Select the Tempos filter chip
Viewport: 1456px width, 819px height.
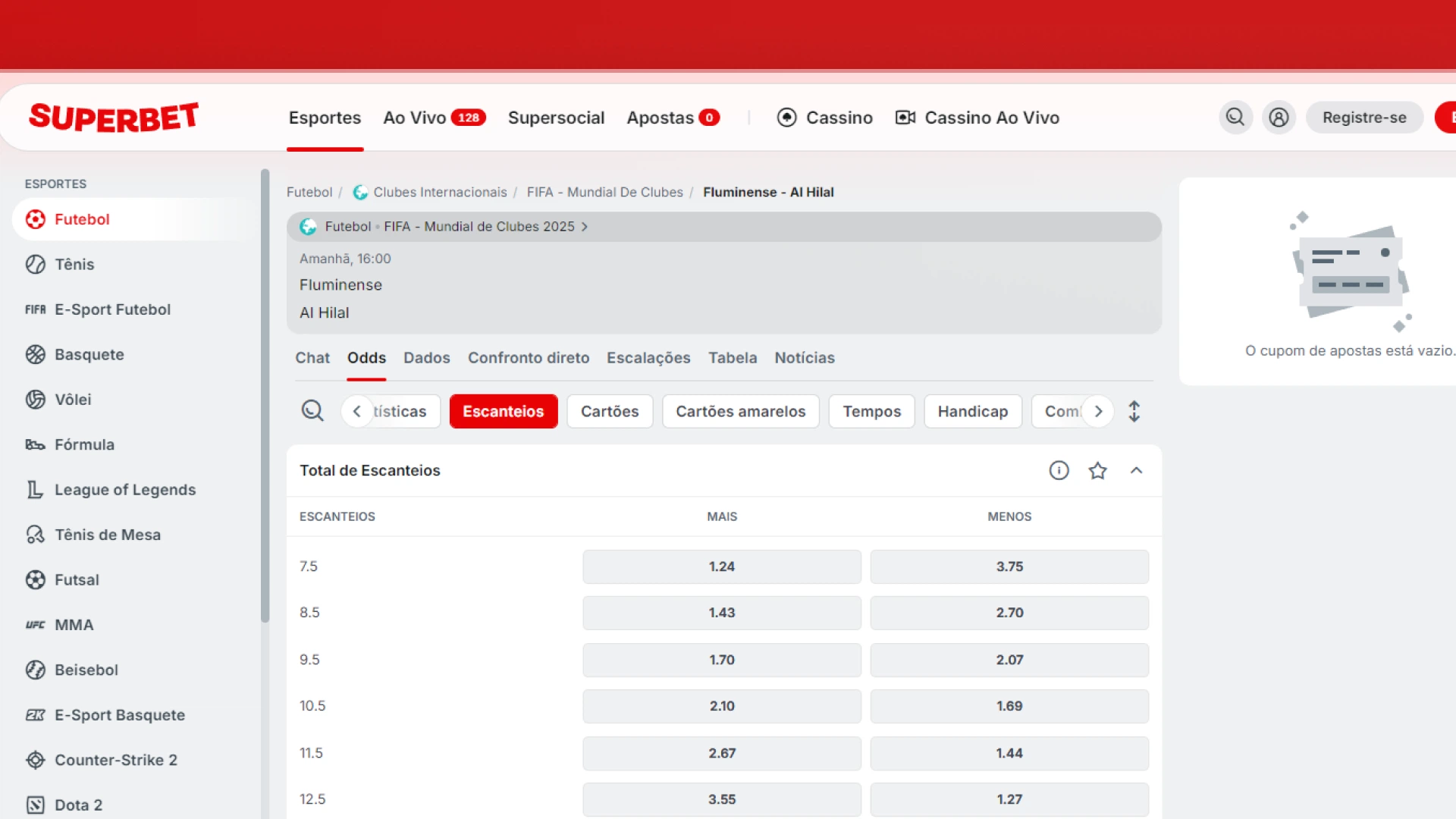tap(871, 411)
